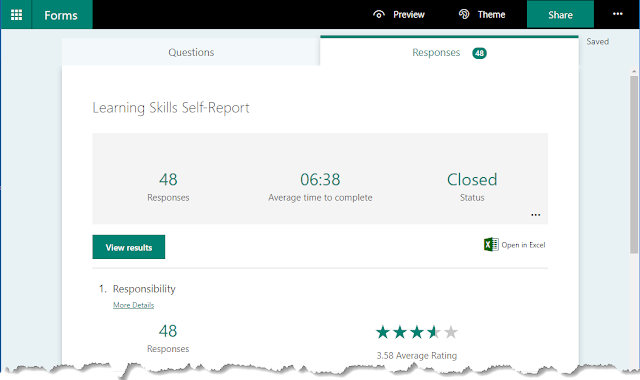Screen dimensions: 640x380
Task: Open the Theme picker
Action: [x=482, y=15]
